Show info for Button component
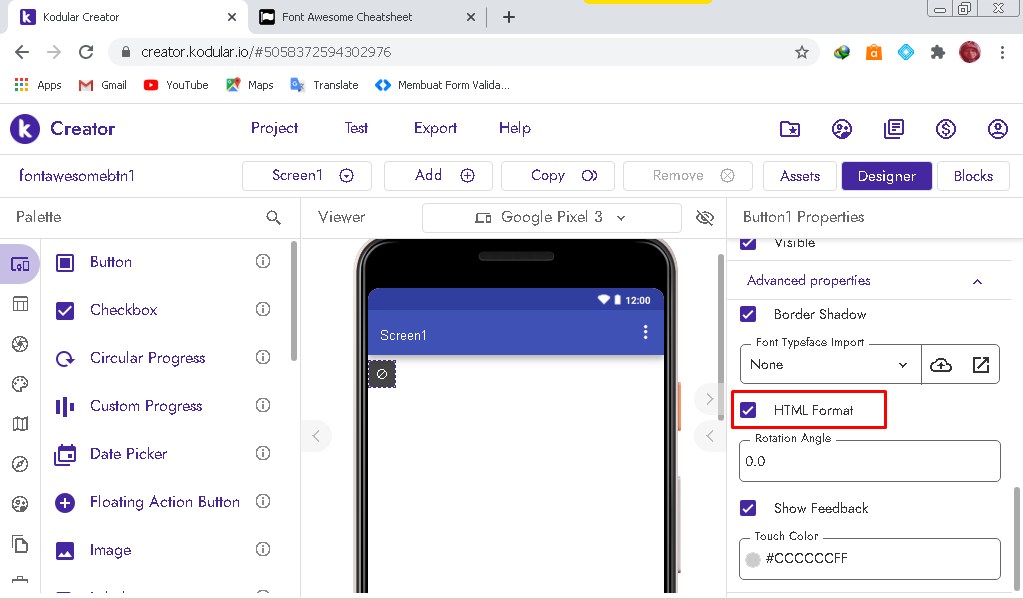1023x599 pixels. 263,262
